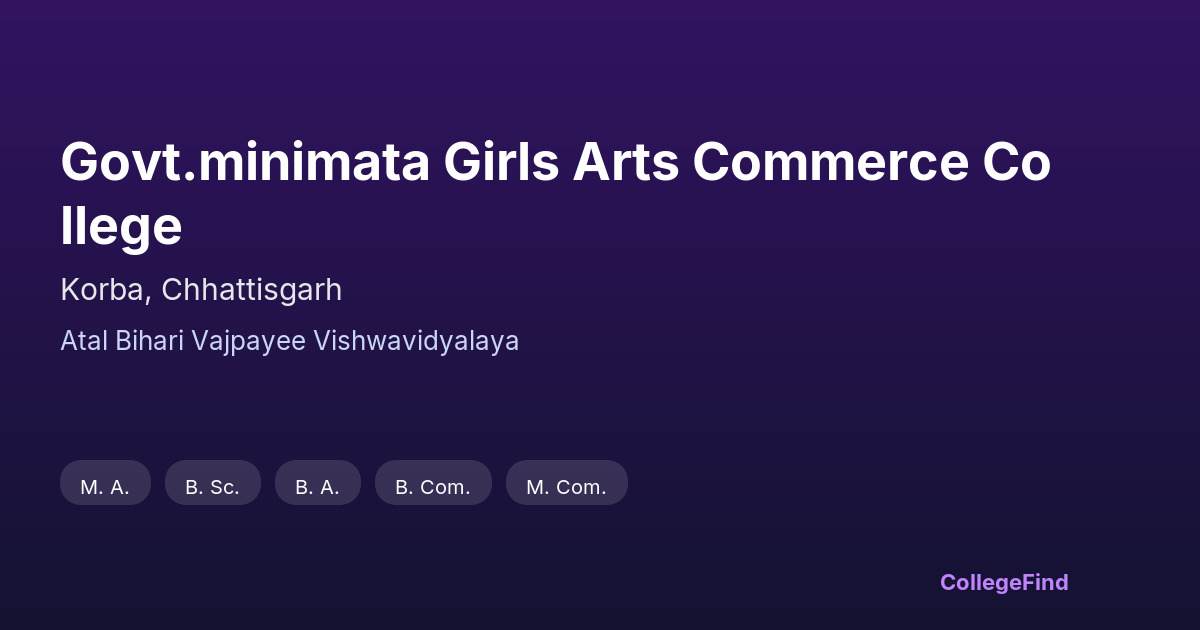This screenshot has height=630, width=1200.
Task: Click 'llege' on the second title line
Action: pyautogui.click(x=121, y=226)
